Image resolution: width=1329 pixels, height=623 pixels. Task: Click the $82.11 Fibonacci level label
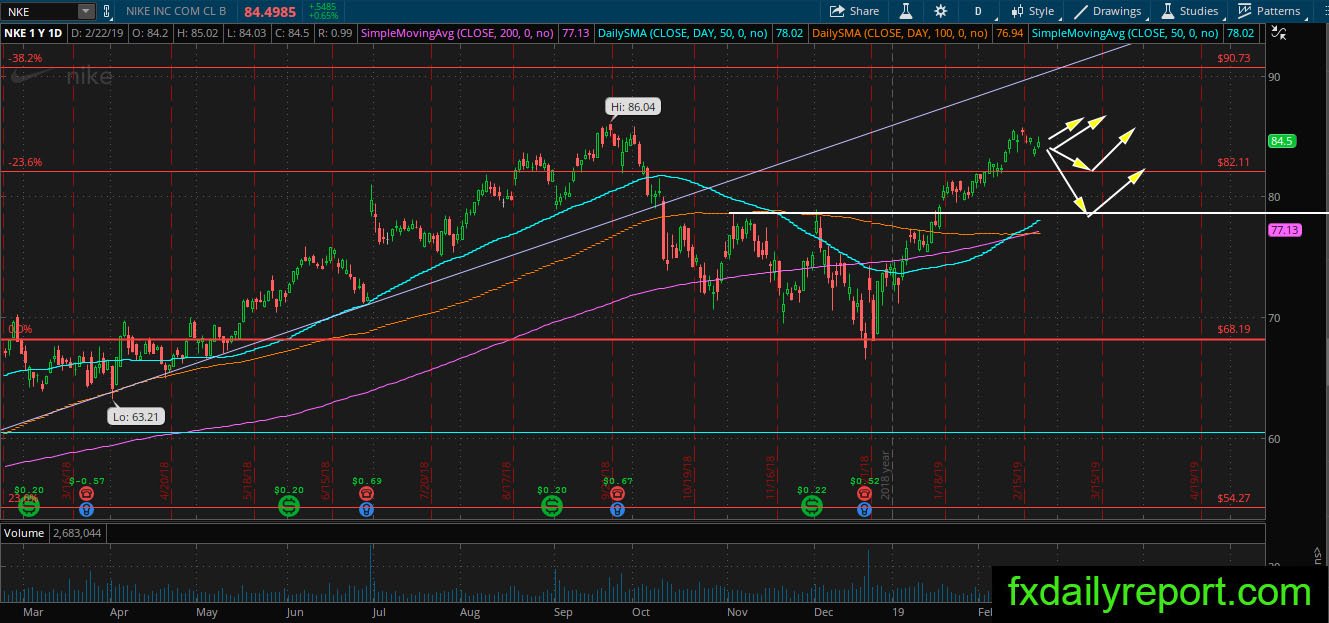[1234, 161]
